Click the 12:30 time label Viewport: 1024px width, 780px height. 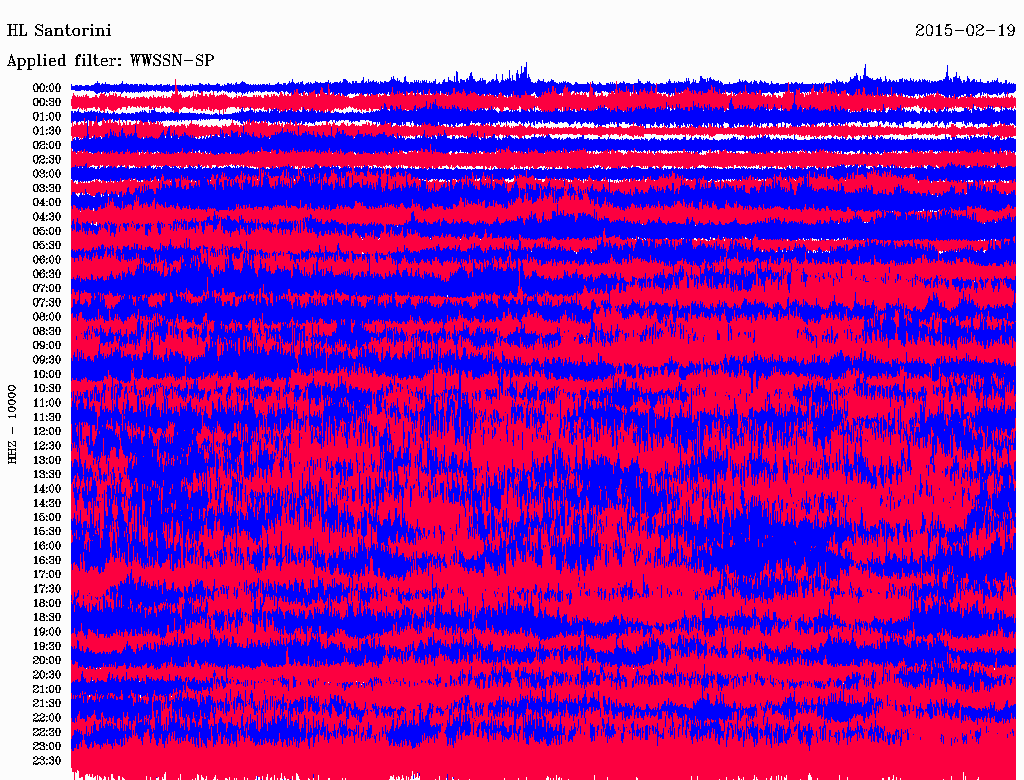[46, 446]
